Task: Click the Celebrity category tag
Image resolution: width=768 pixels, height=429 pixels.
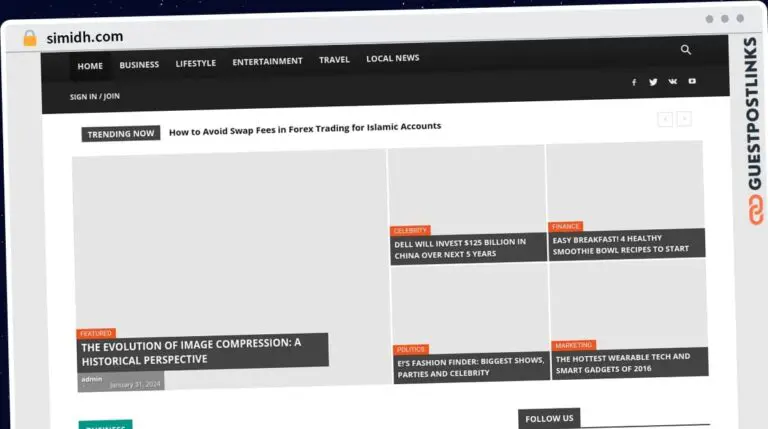Action: pos(410,230)
